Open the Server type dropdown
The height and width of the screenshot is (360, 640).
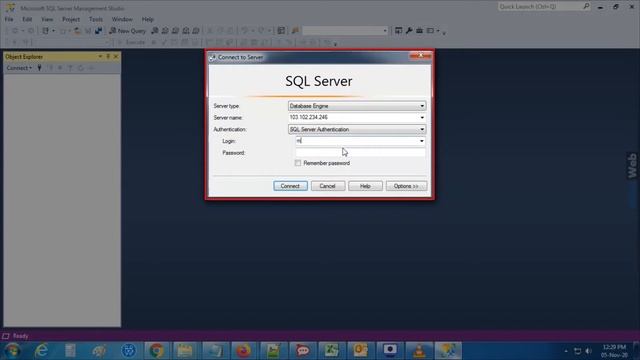tap(357, 106)
